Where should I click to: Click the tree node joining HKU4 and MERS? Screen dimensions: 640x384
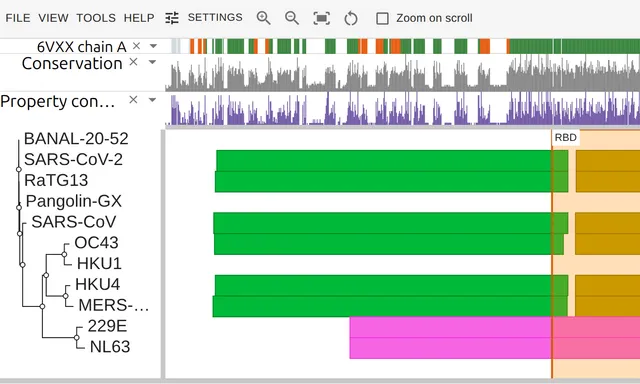point(65,296)
